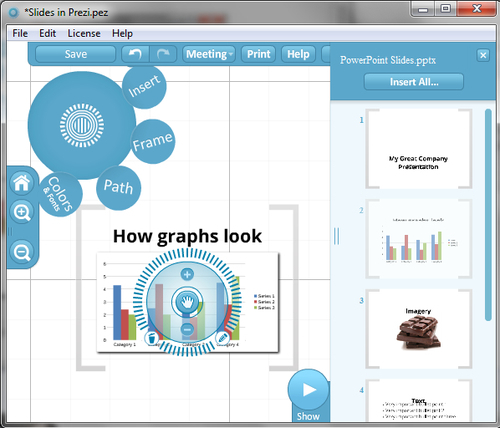500x428 pixels.
Task: Click the Prezi app icon in title bar
Action: click(14, 13)
